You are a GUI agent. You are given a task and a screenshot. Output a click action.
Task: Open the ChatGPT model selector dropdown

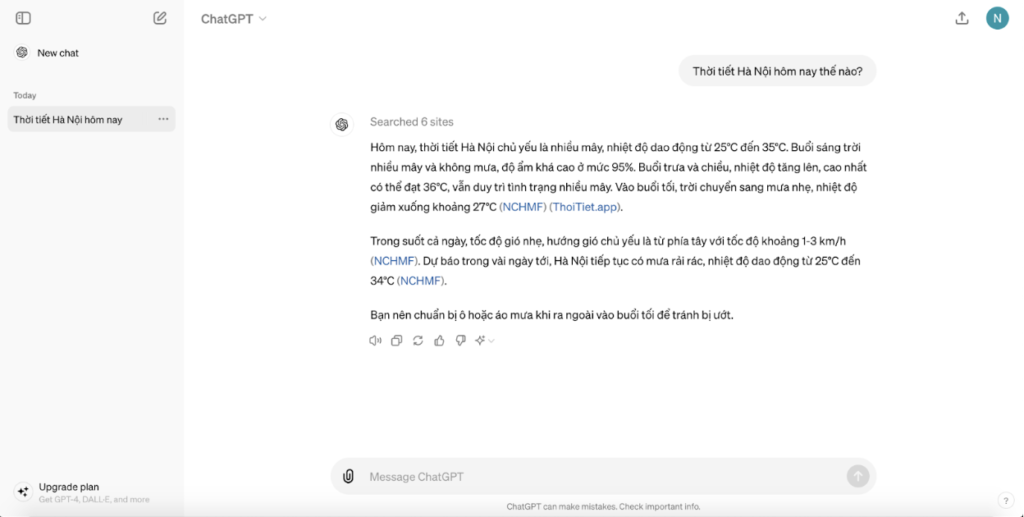click(234, 19)
